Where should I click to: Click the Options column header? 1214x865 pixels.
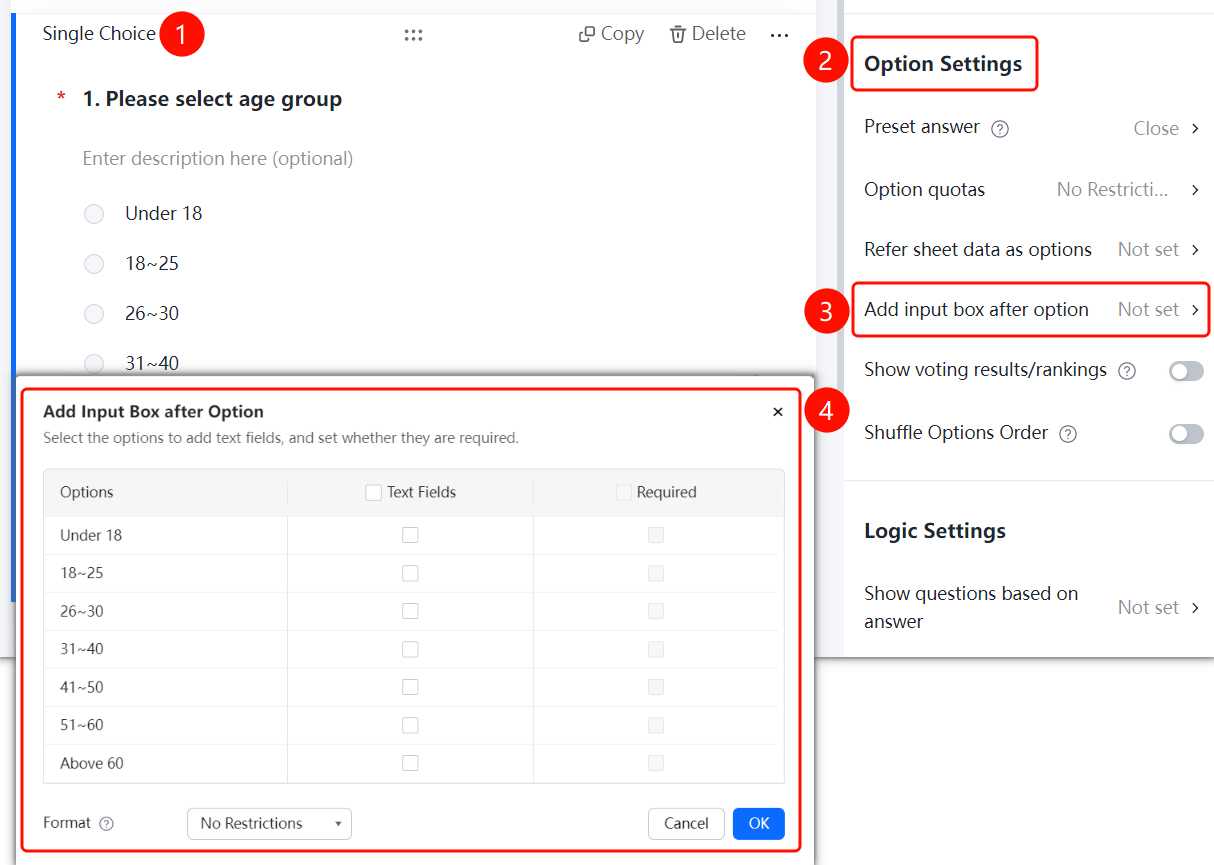[x=87, y=492]
